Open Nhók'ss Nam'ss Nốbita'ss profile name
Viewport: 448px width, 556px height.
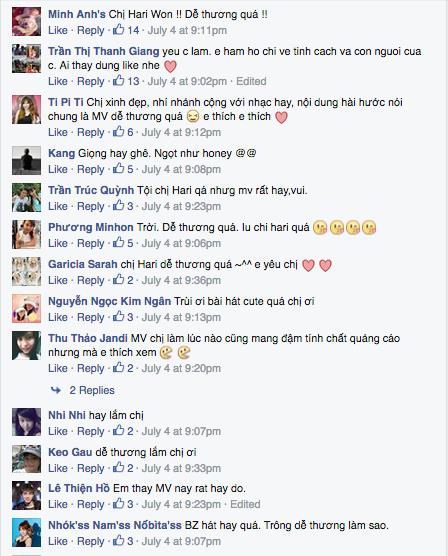[x=115, y=525]
